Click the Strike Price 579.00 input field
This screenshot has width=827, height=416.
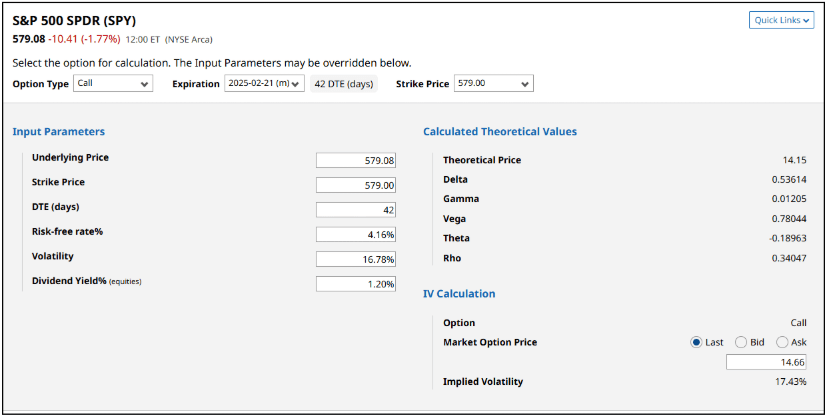pyautogui.click(x=356, y=185)
